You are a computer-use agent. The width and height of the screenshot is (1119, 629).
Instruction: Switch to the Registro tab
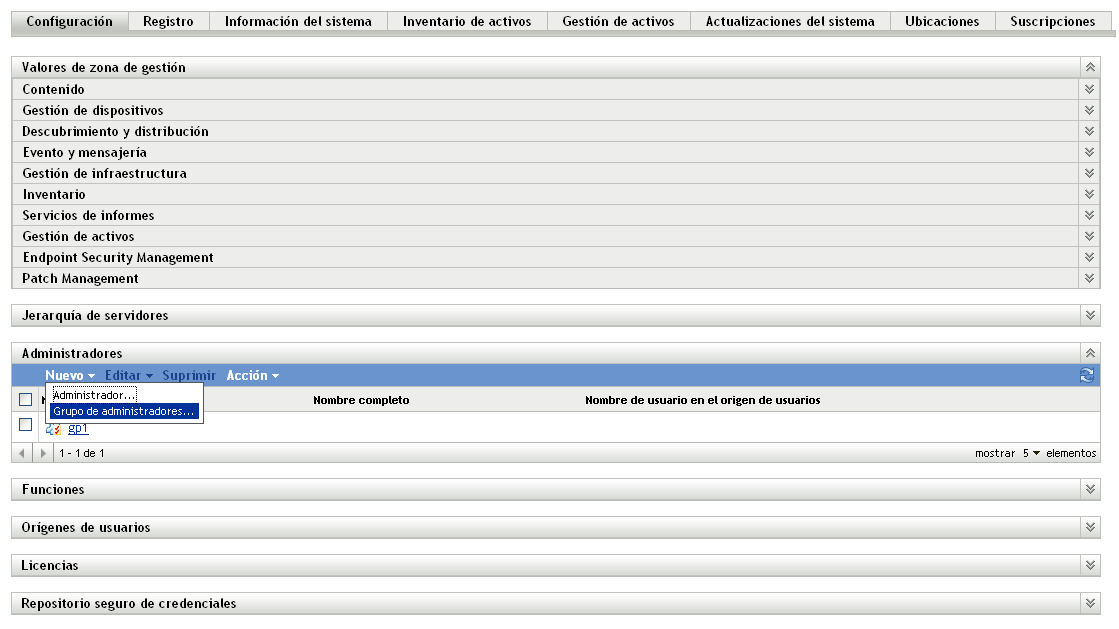pyautogui.click(x=167, y=20)
